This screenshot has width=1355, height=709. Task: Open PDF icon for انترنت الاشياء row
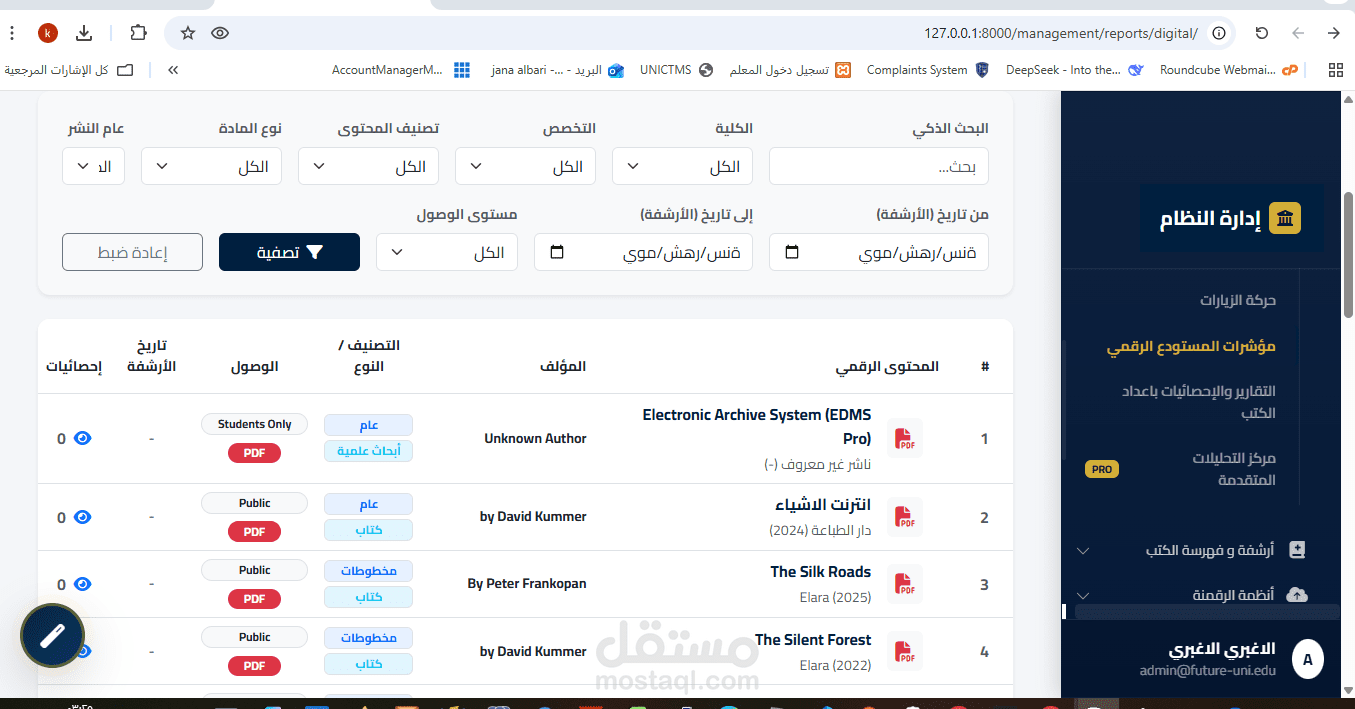[904, 517]
